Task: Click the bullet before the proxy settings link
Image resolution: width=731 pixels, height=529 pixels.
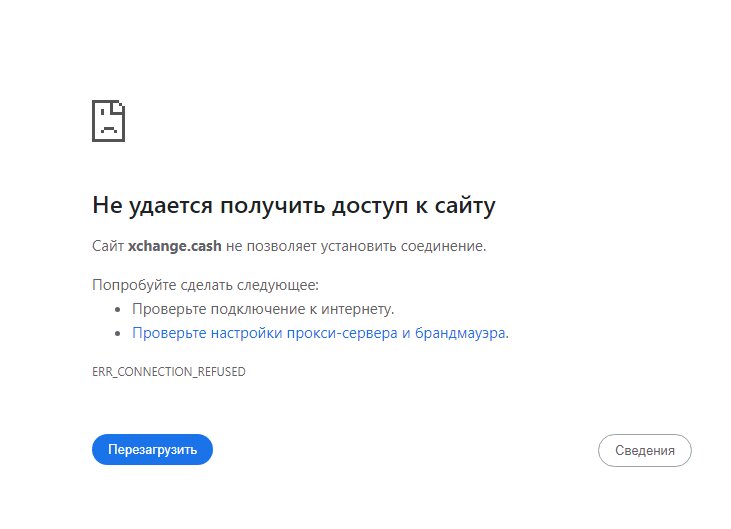Action: coord(120,333)
